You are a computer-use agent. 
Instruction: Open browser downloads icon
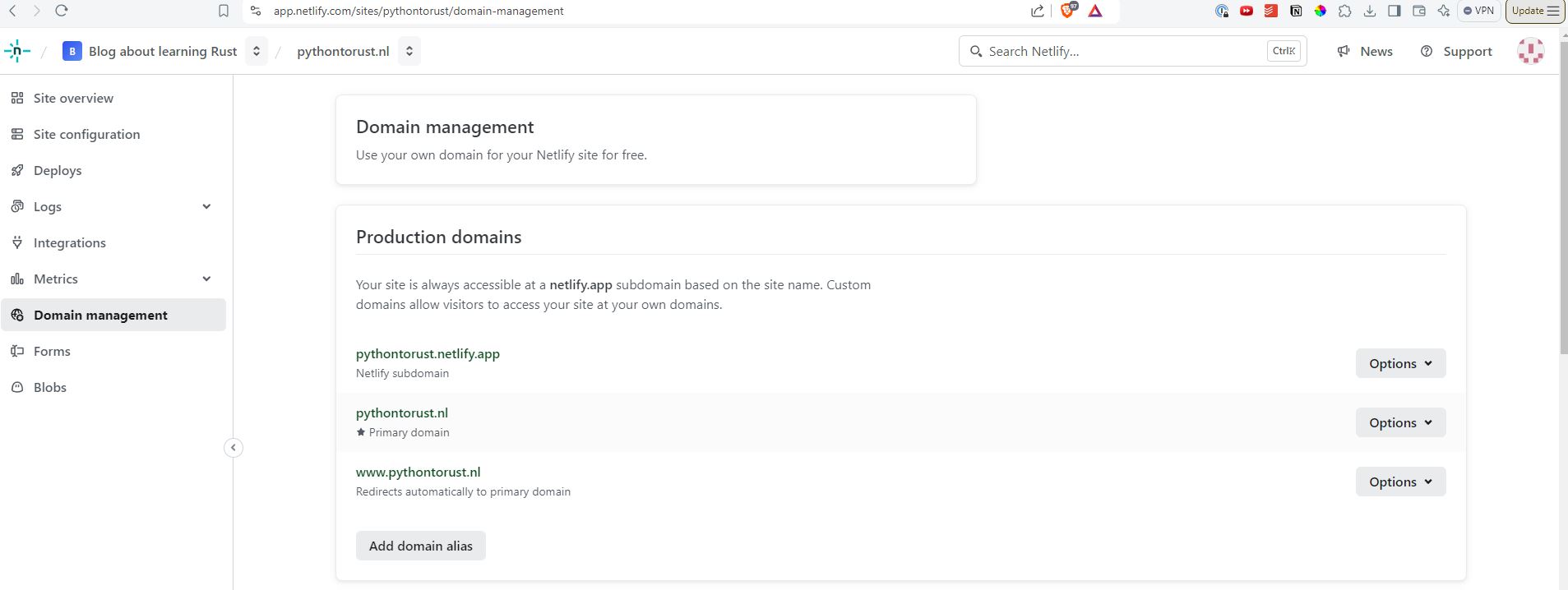click(1370, 11)
